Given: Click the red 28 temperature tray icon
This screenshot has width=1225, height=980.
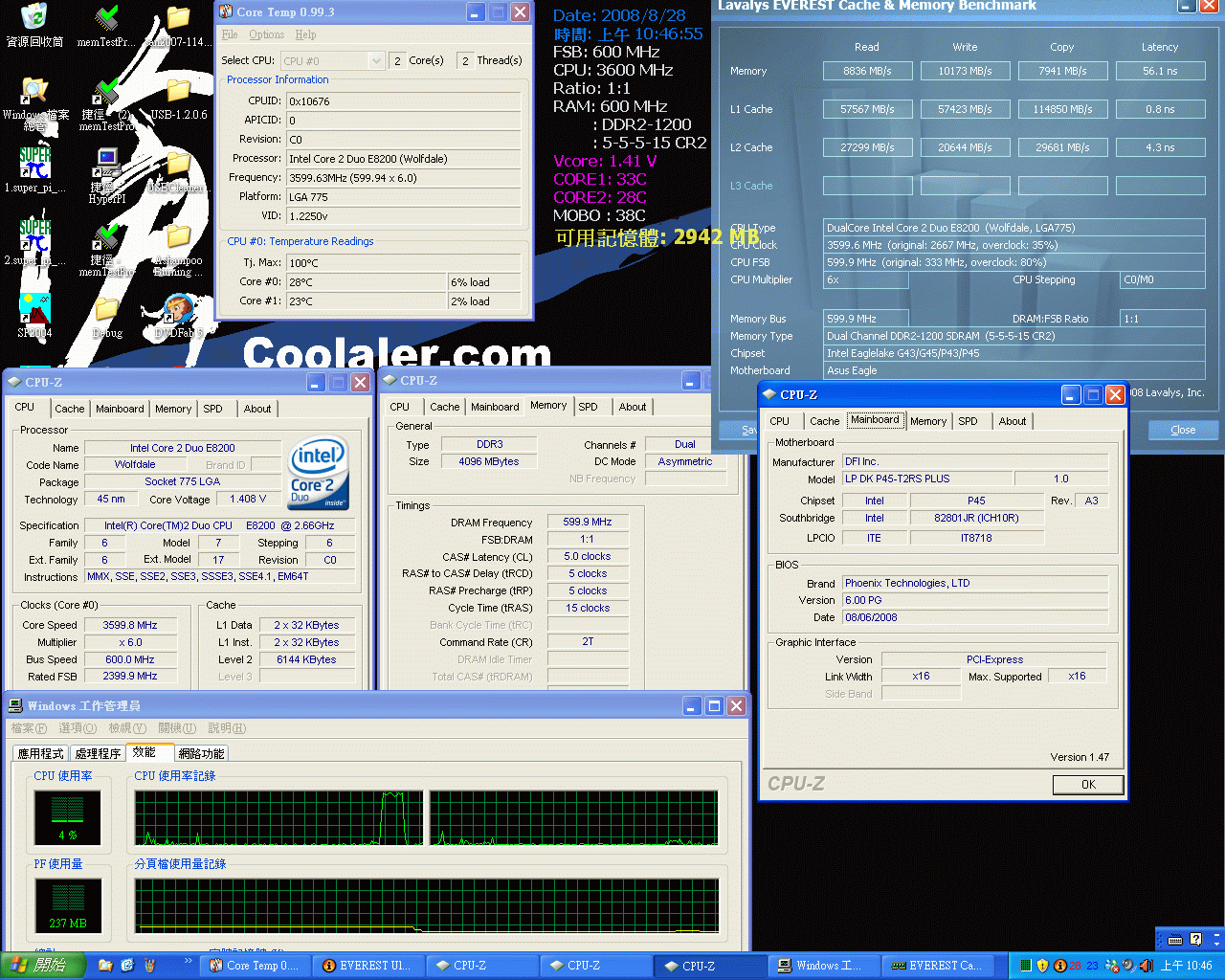Looking at the screenshot, I should 1075,966.
